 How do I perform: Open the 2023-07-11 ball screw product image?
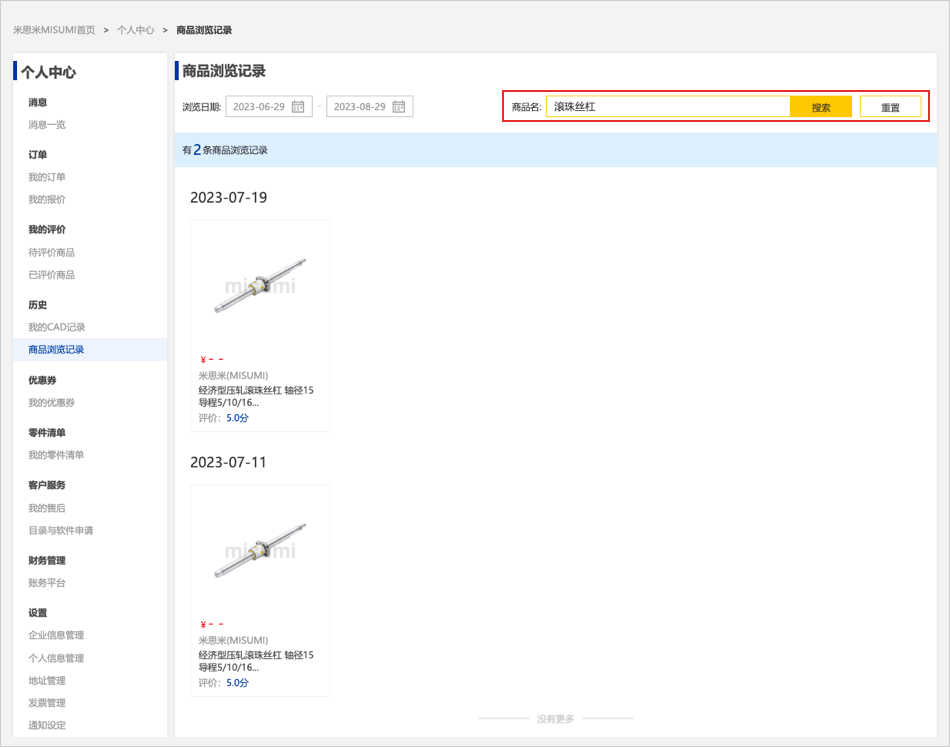[x=260, y=549]
